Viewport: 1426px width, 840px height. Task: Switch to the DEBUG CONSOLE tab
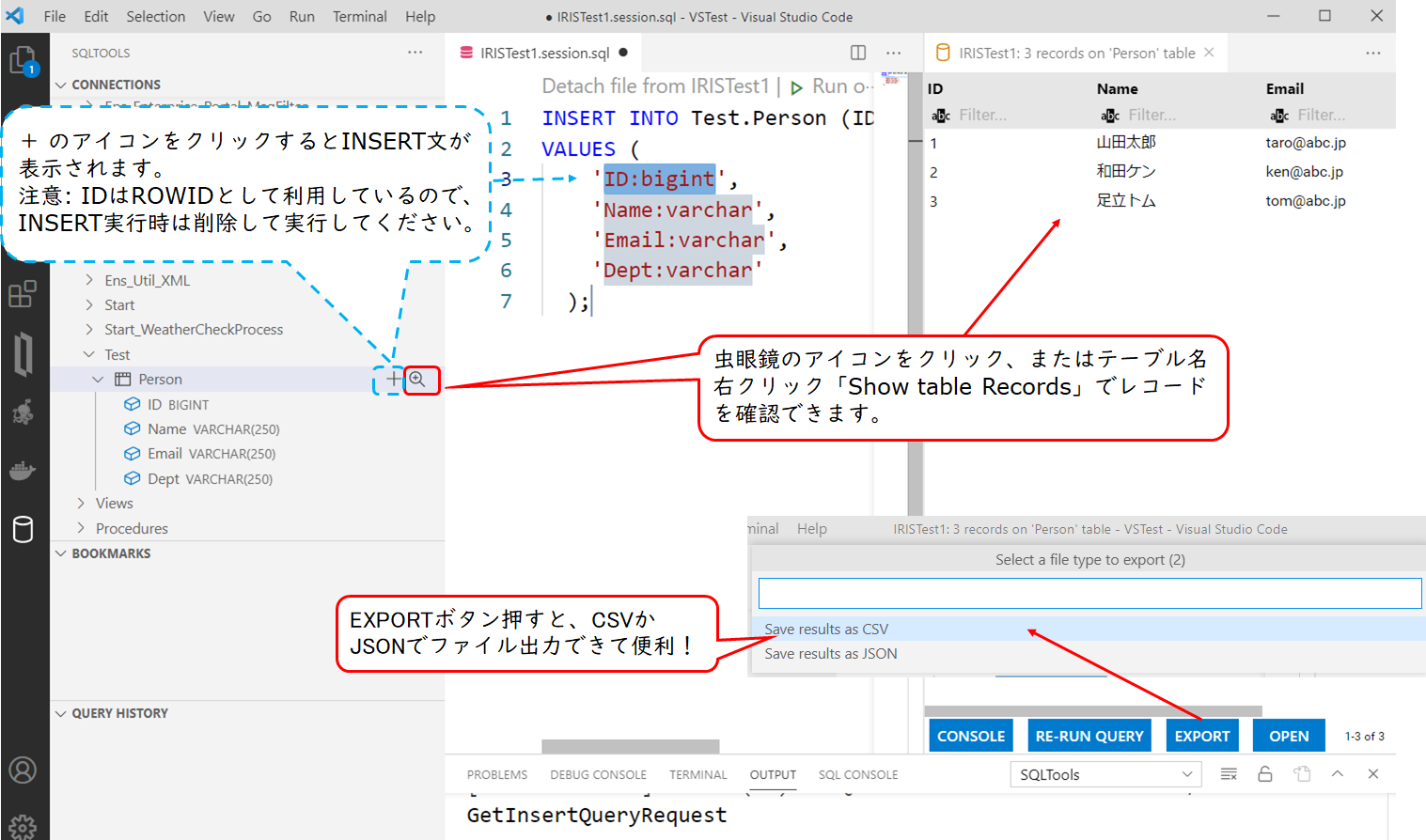click(598, 775)
